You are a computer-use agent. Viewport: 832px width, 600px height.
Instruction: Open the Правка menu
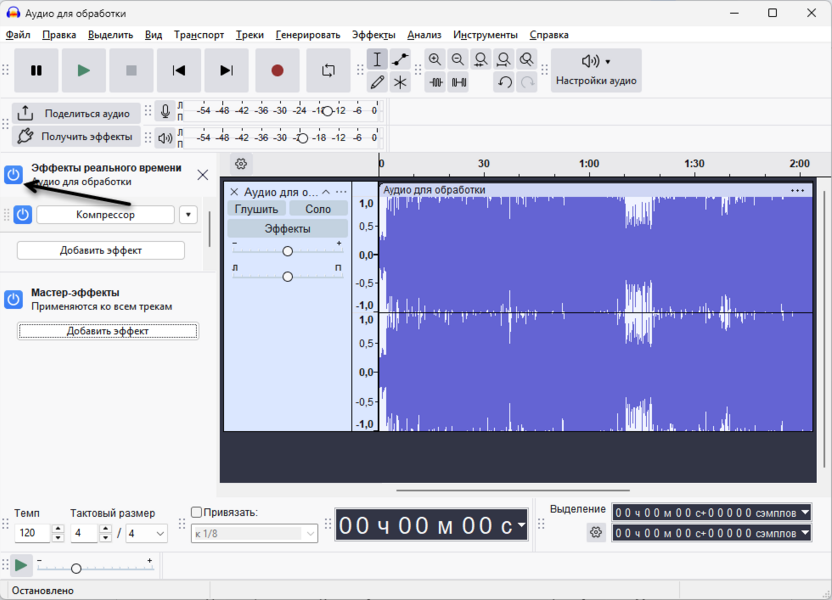[59, 35]
